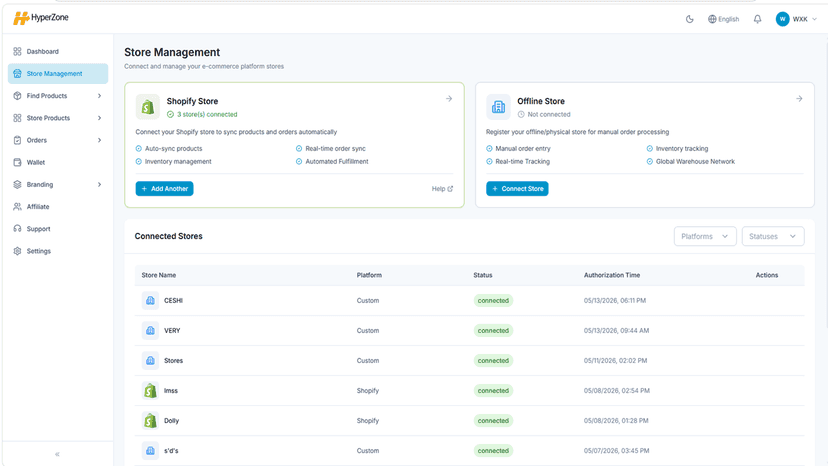The width and height of the screenshot is (828, 466).
Task: Click connected badge in s'd's row
Action: point(493,451)
